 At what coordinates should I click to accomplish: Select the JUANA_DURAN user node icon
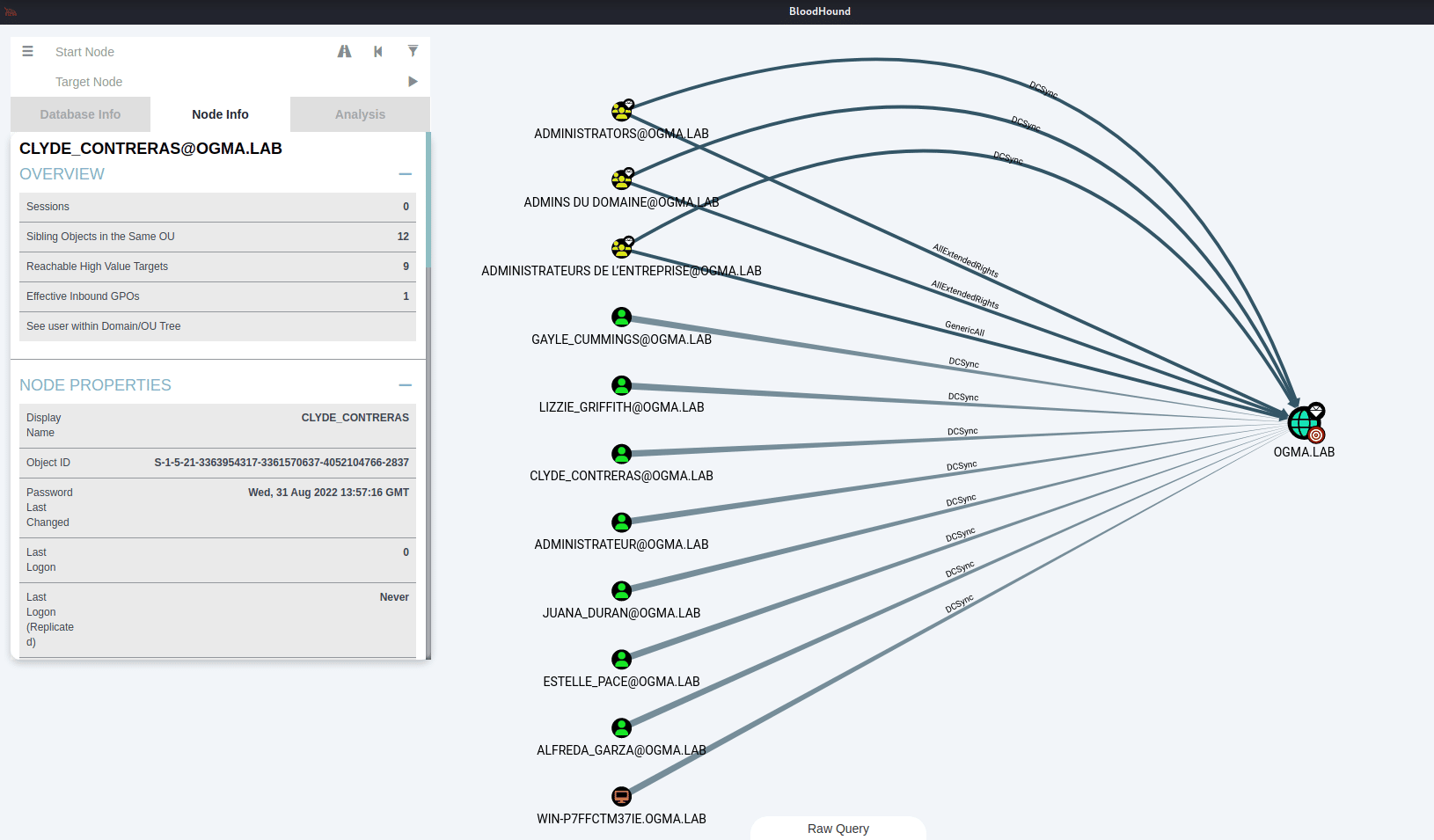(x=622, y=591)
